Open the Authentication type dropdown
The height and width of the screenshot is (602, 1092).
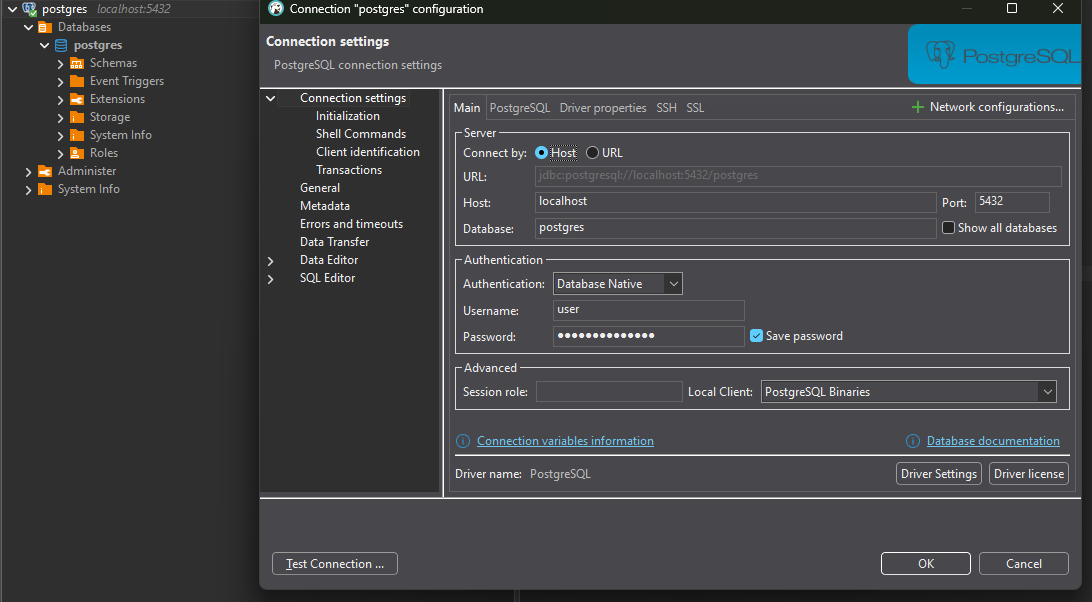pyautogui.click(x=618, y=284)
